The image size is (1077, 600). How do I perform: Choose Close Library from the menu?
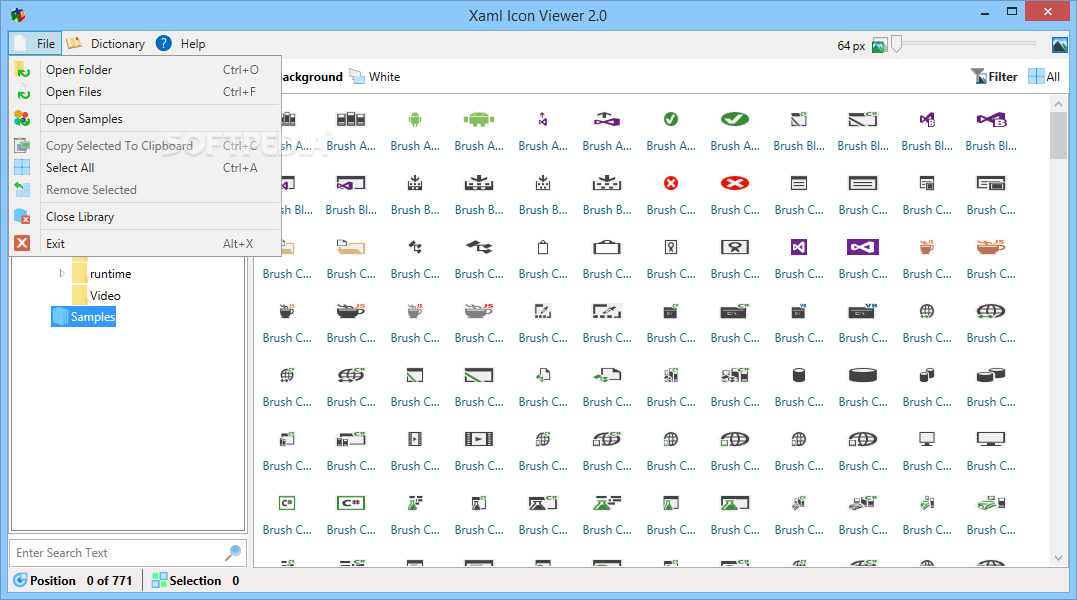[146, 216]
